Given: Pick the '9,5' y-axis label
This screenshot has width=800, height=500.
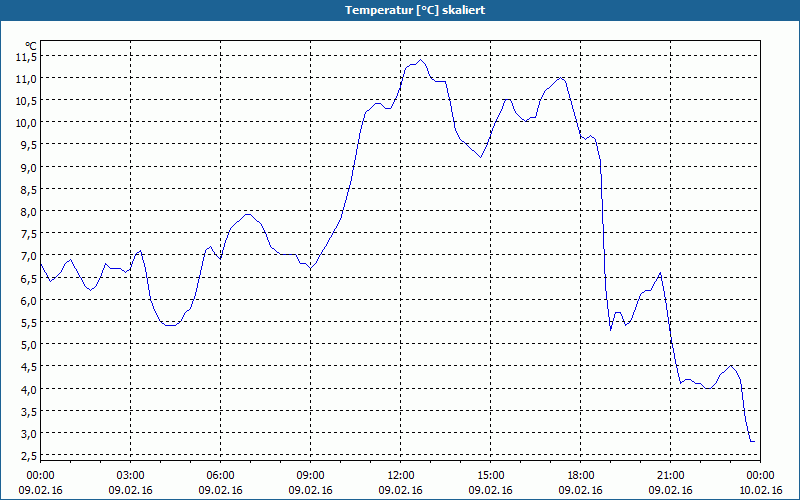Looking at the screenshot, I should pyautogui.click(x=28, y=145).
